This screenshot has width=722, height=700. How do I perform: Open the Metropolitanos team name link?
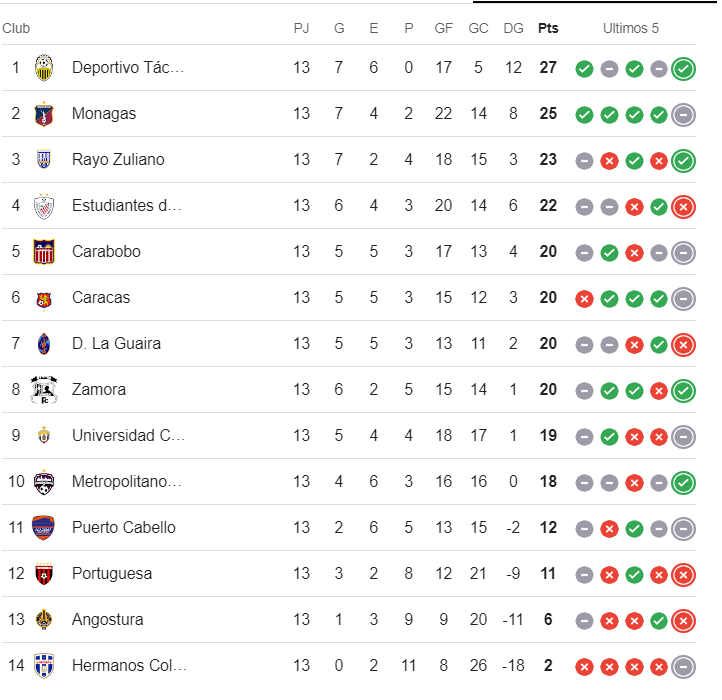127,482
